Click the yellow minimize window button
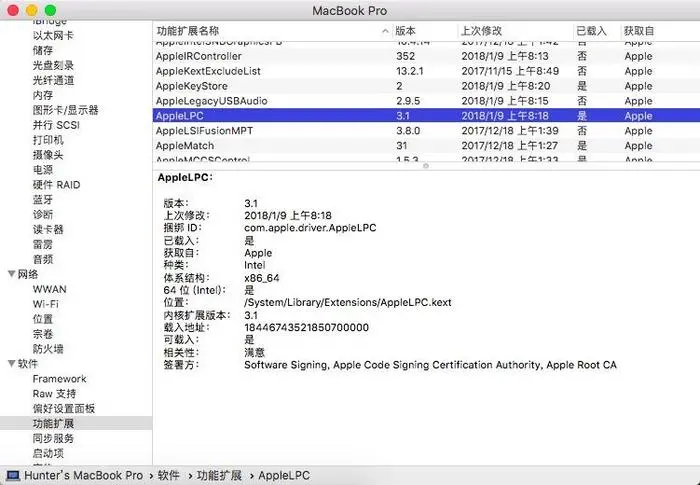Viewport: 700px width, 485px height. (32, 9)
